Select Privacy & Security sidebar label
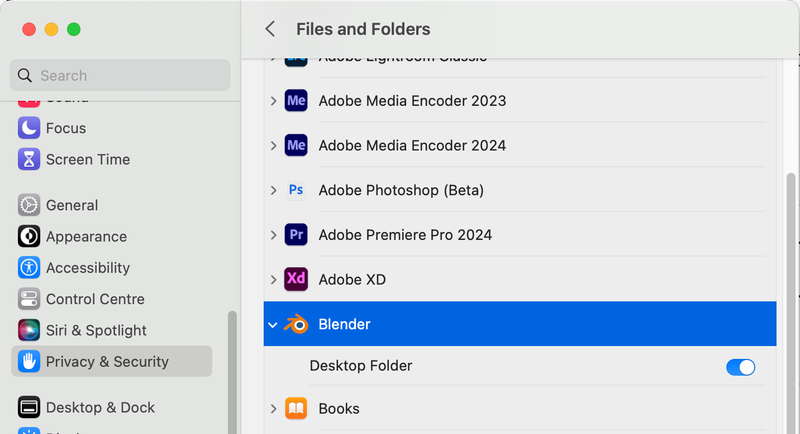800x434 pixels. point(107,362)
